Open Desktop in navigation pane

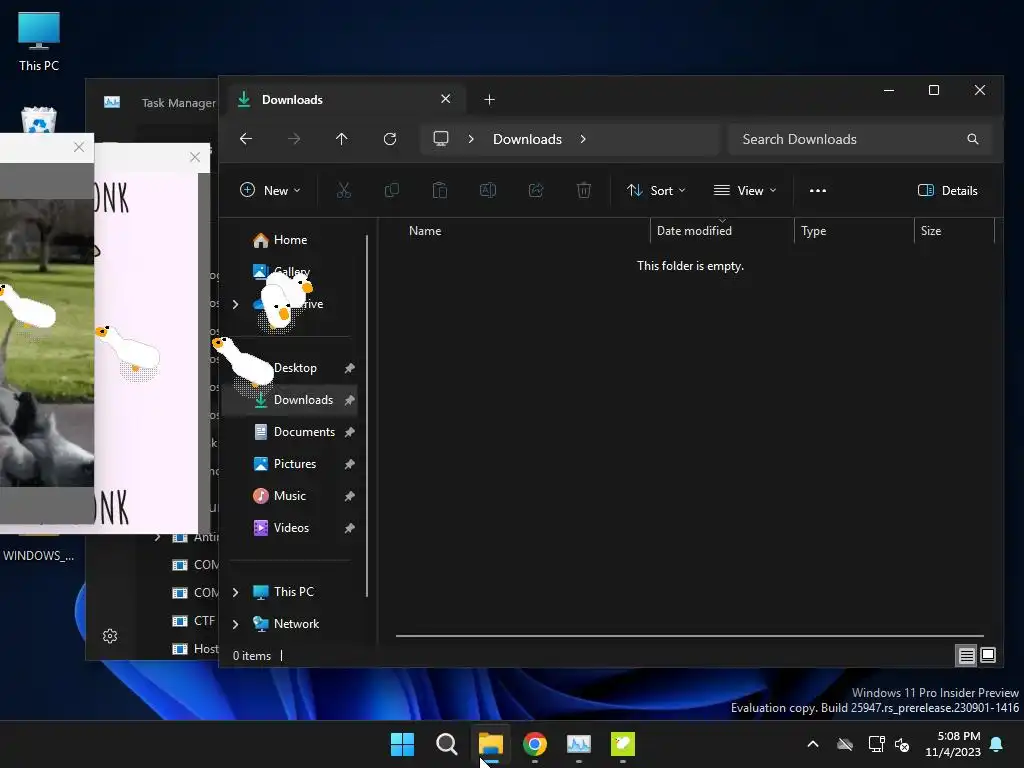pos(295,368)
